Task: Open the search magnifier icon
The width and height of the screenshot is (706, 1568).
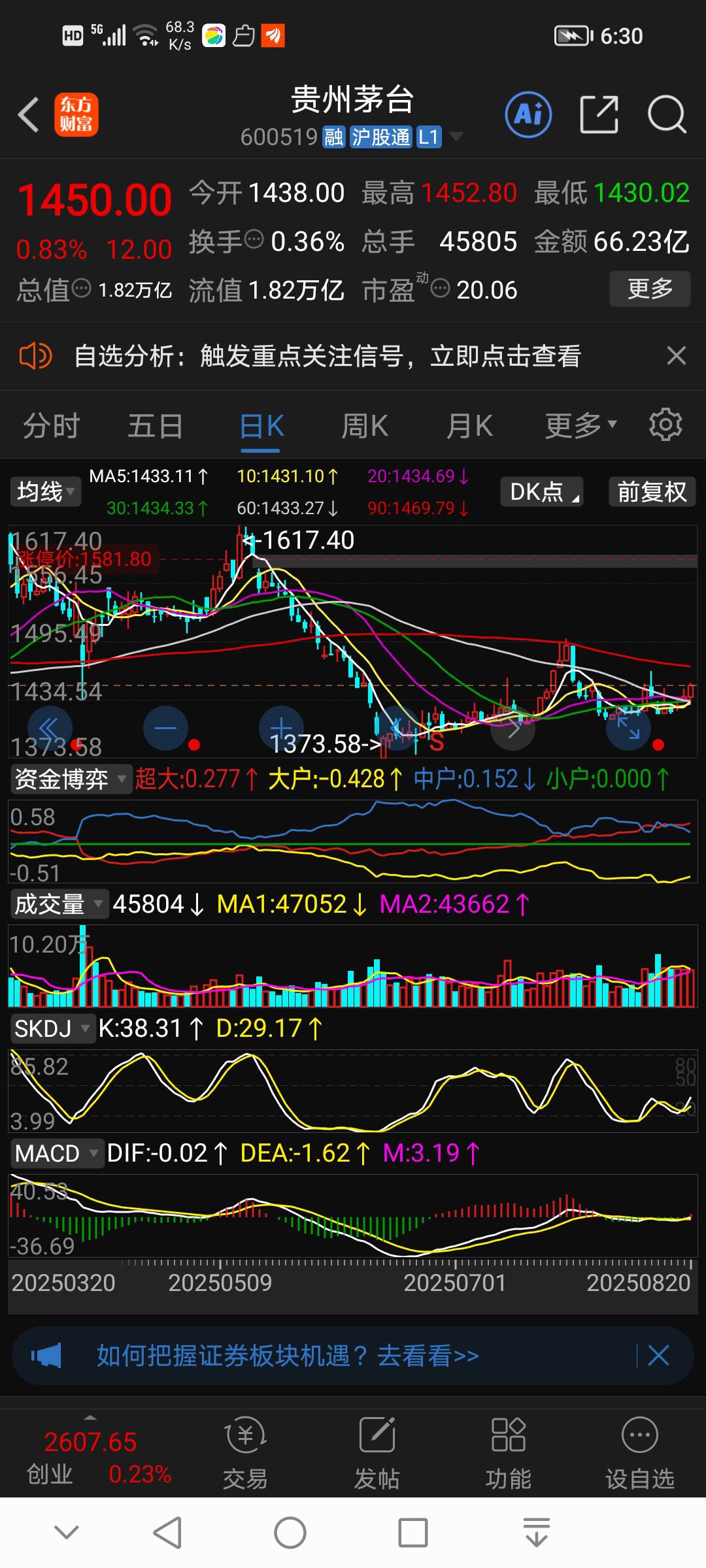Action: (x=666, y=115)
